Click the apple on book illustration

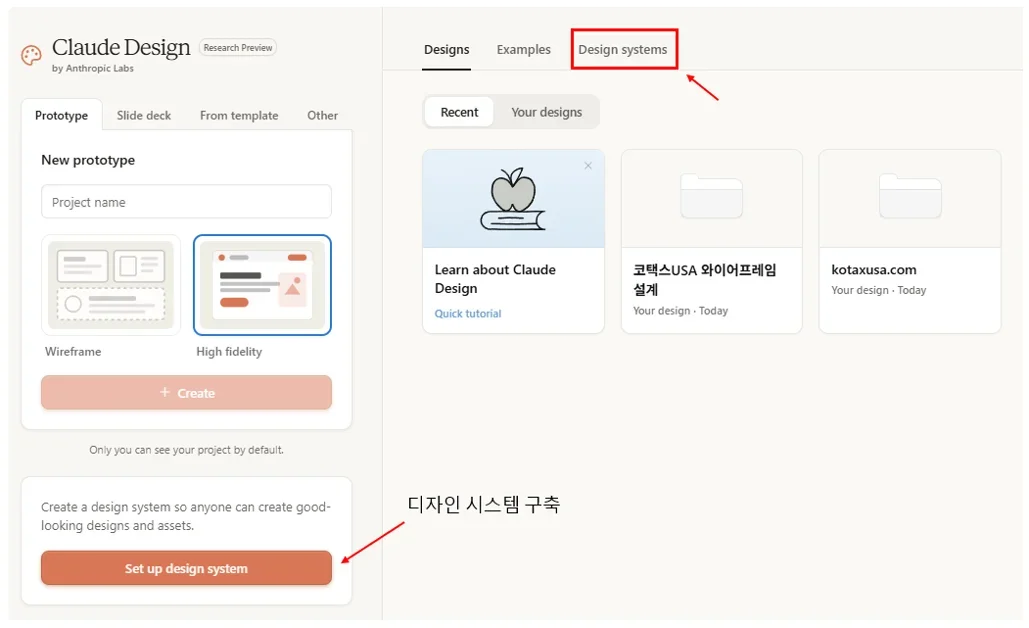[x=513, y=199]
